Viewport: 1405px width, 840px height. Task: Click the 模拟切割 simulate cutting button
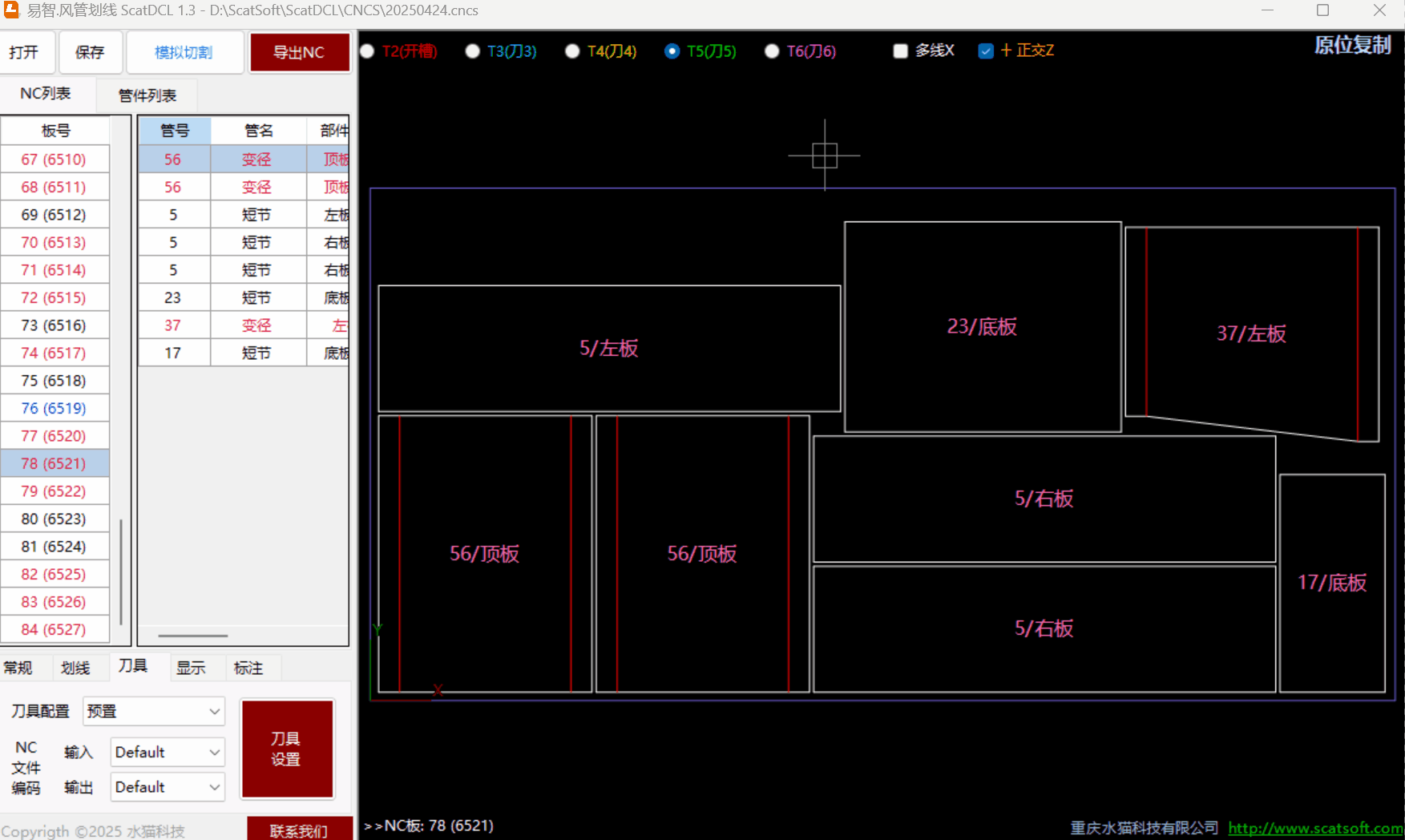click(184, 53)
